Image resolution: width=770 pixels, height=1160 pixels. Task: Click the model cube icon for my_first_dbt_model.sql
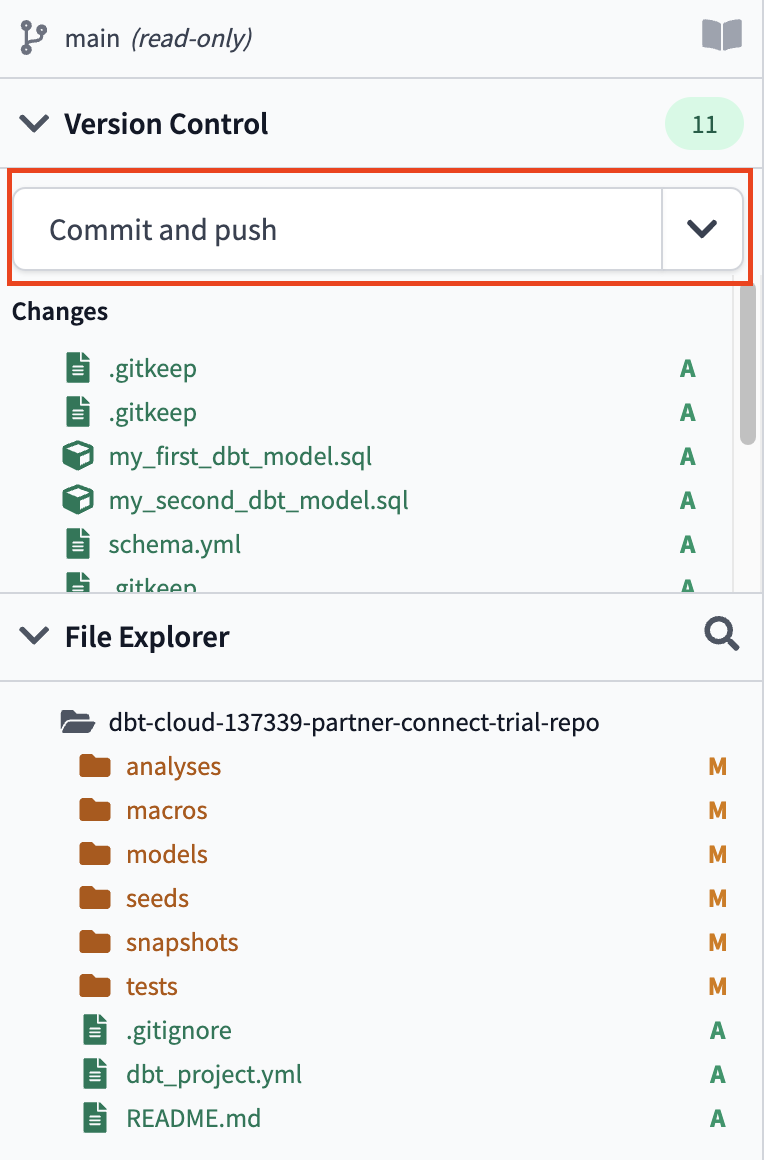tap(78, 456)
